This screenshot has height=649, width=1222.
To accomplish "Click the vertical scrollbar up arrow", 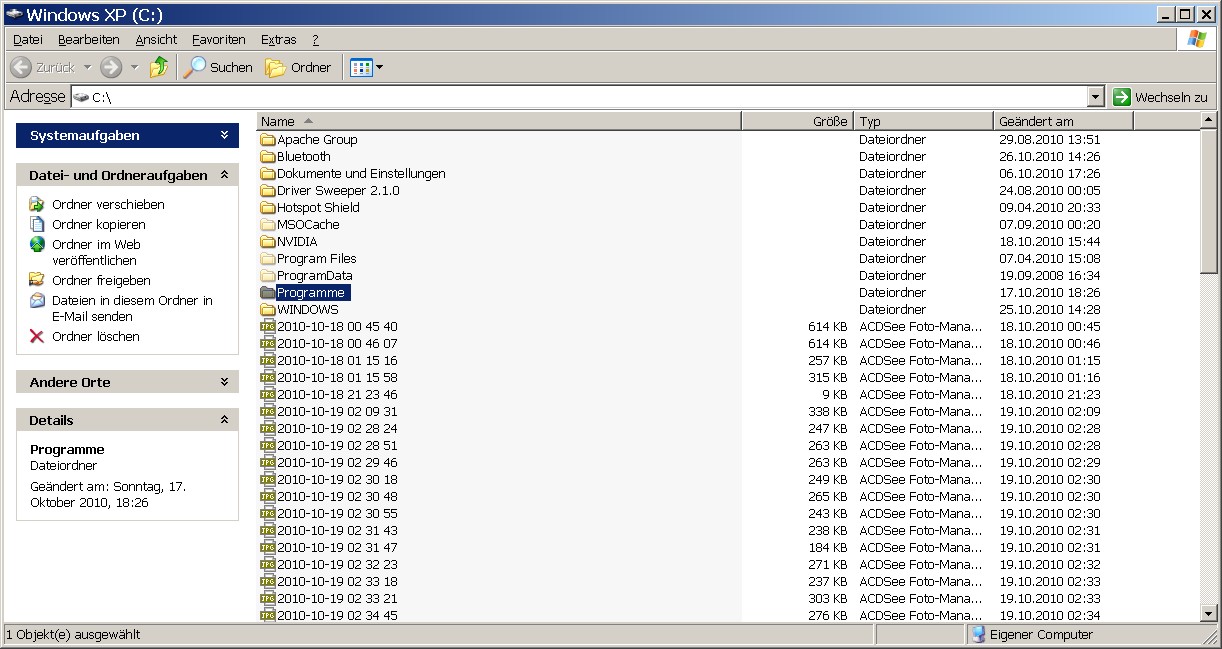I will [1209, 121].
